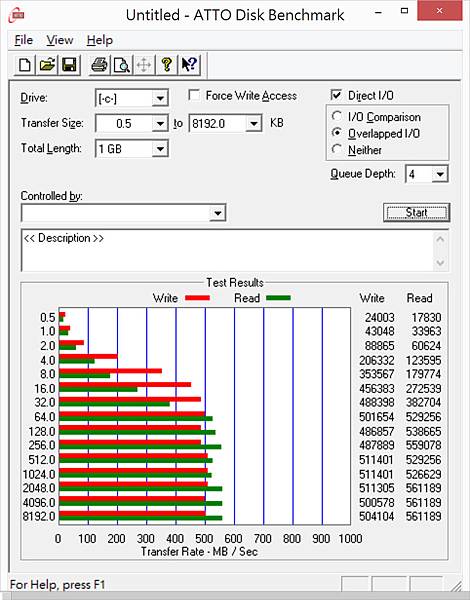
Task: Enable the Force Write Access checkbox
Action: (x=194, y=95)
